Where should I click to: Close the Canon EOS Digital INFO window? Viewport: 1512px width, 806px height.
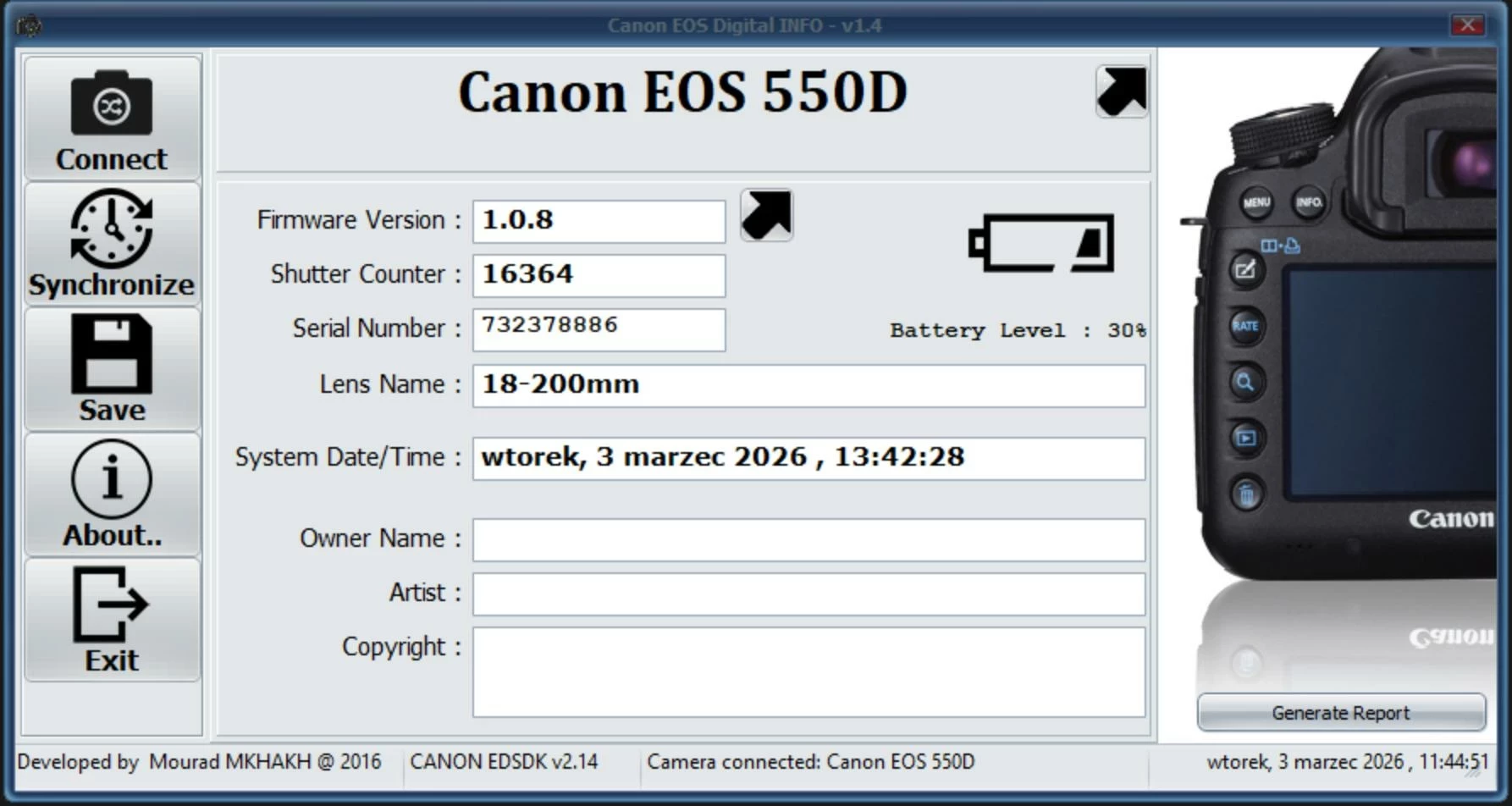pyautogui.click(x=1467, y=25)
